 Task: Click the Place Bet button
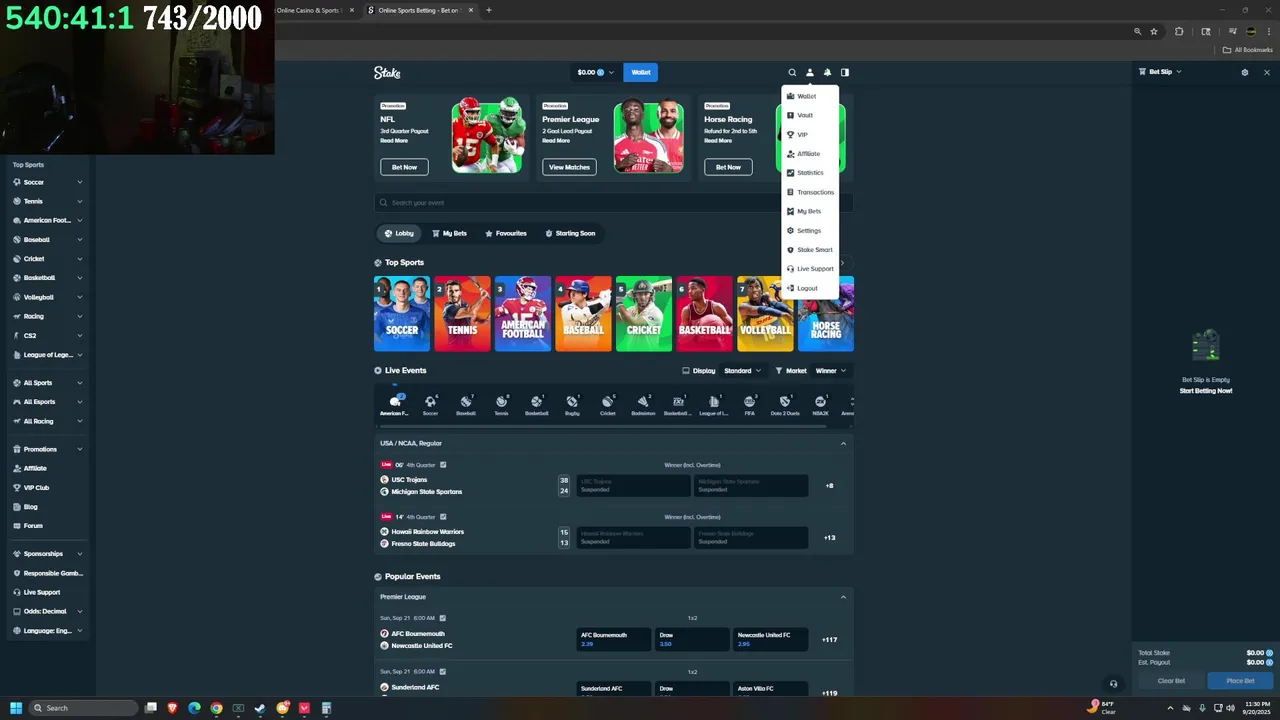pos(1240,681)
